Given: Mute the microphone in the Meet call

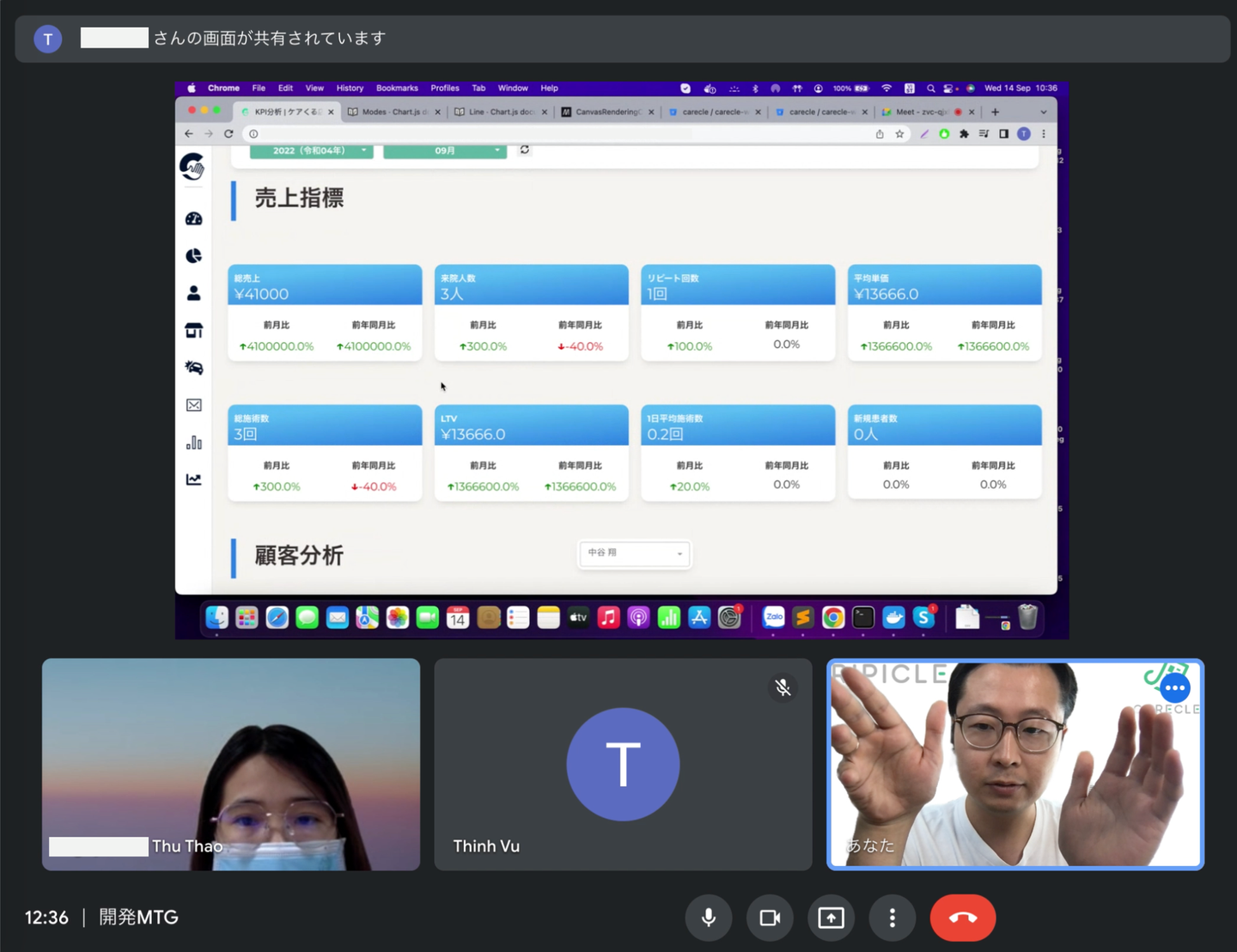Looking at the screenshot, I should (709, 918).
